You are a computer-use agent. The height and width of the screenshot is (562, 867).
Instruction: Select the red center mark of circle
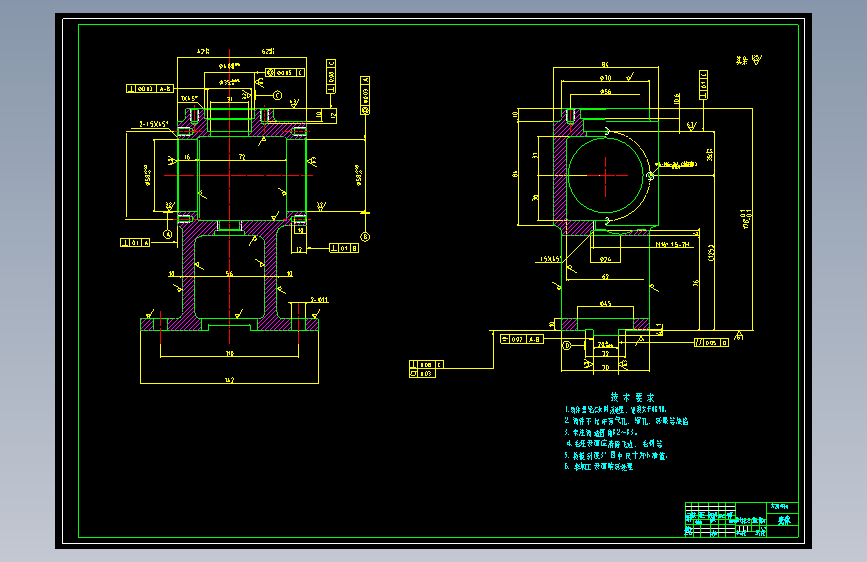coord(605,175)
